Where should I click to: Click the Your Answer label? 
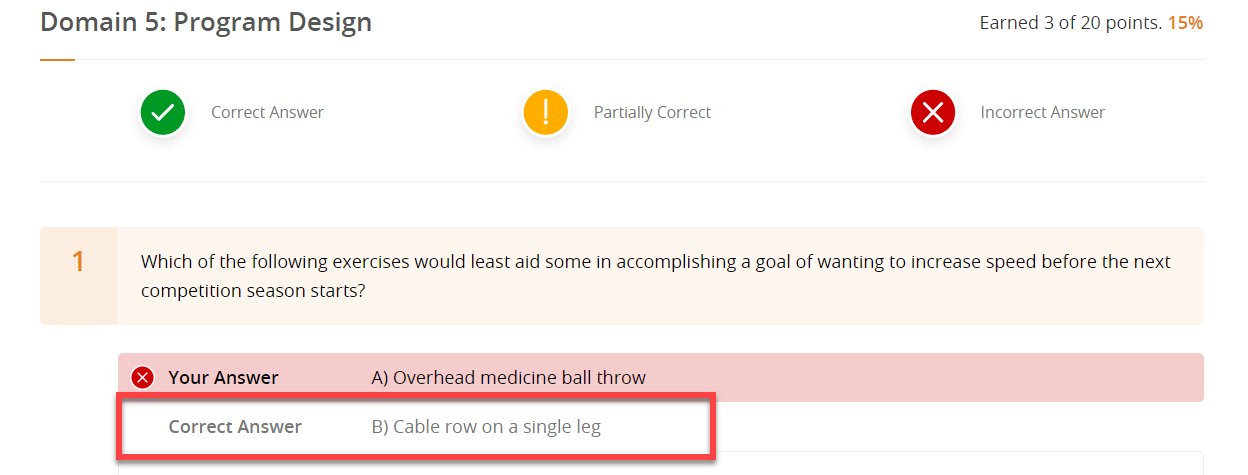[223, 377]
